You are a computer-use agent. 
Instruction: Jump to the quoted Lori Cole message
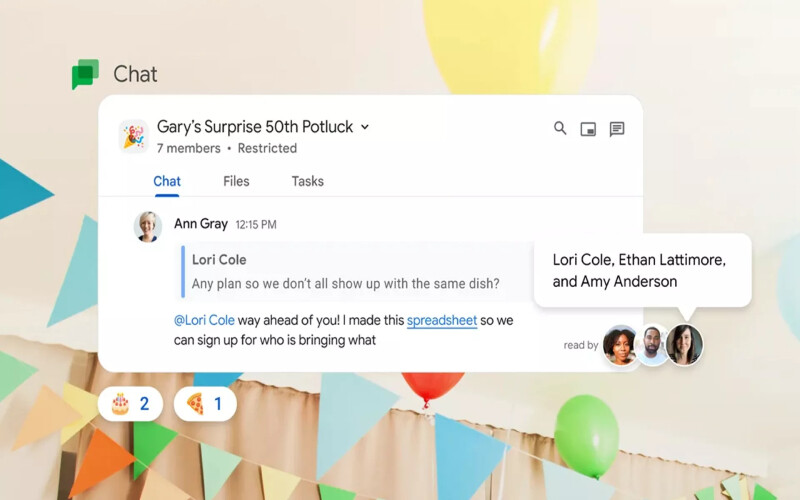345,271
